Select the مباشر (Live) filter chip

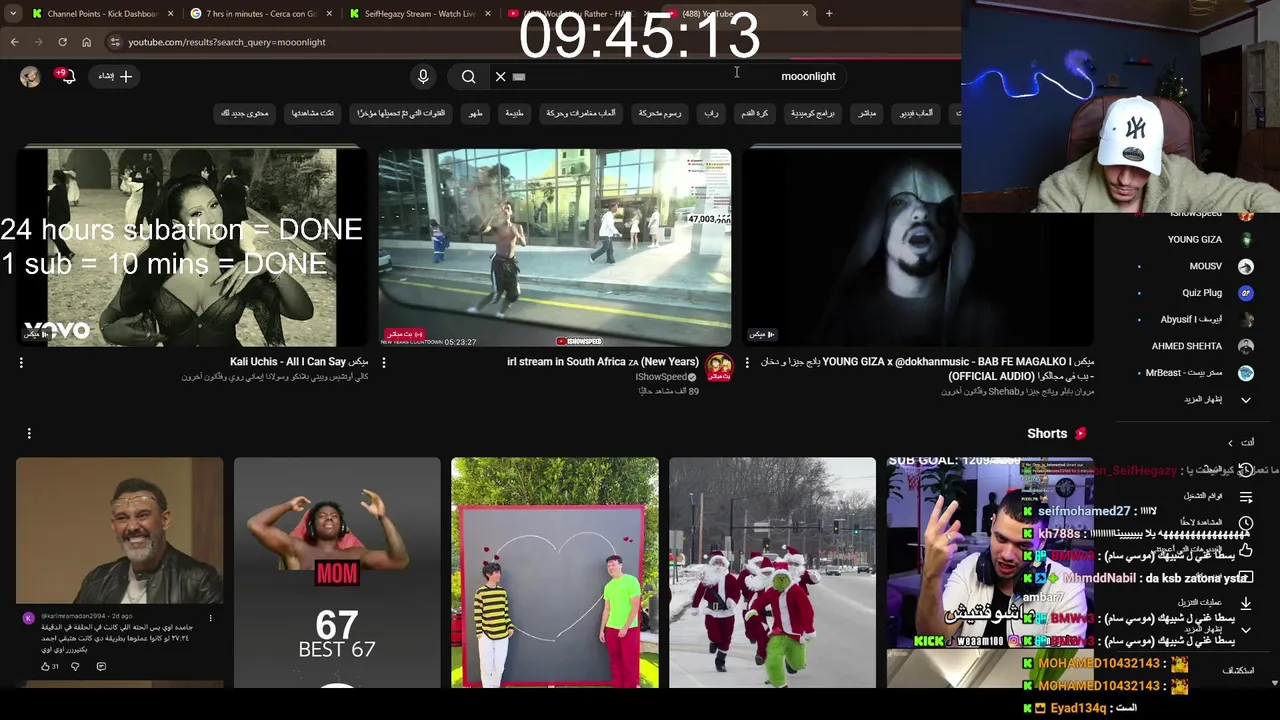[867, 113]
